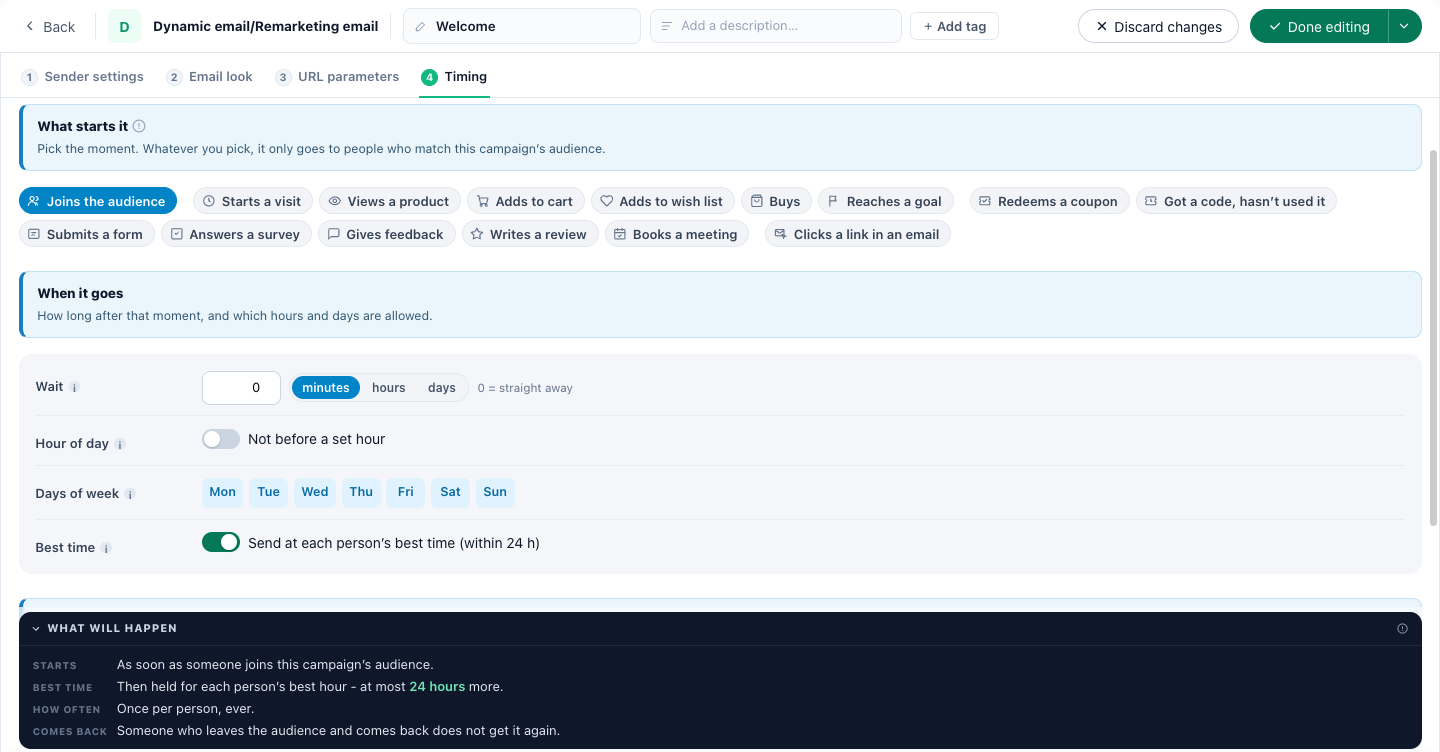The width and height of the screenshot is (1440, 752).
Task: Select the Joins the audience trigger
Action: click(x=98, y=201)
